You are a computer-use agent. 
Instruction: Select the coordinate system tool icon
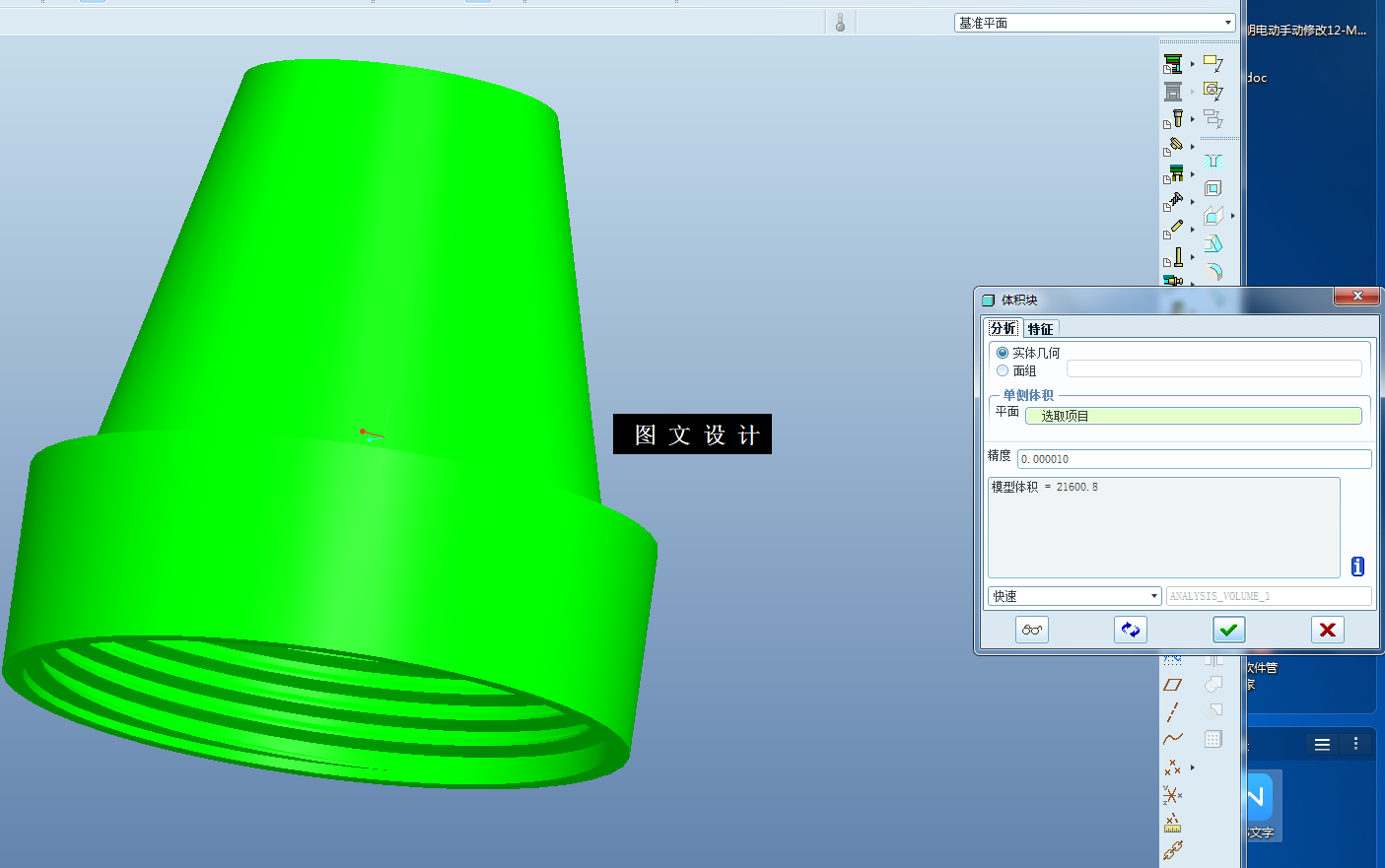(1172, 794)
